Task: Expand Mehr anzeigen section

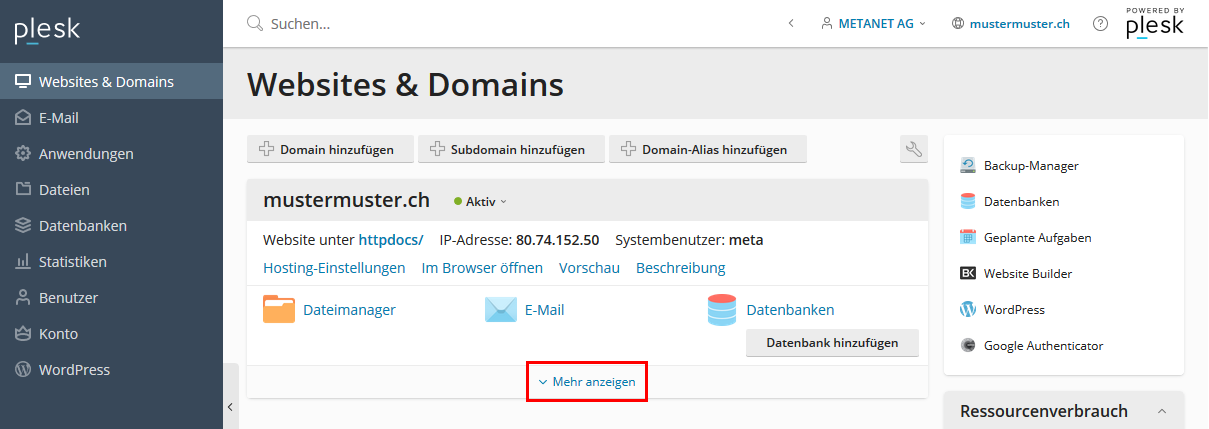Action: (587, 382)
